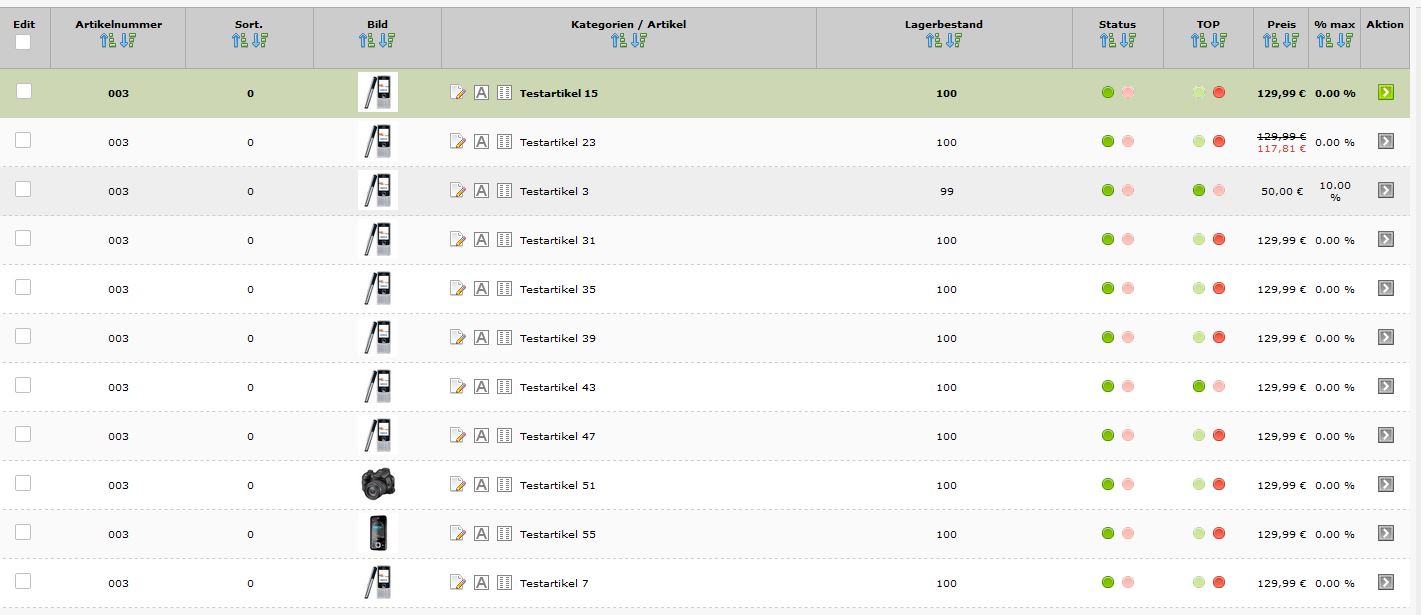Open the Aktion arrow in Testartikel 7 row
The height and width of the screenshot is (615, 1421).
click(x=1385, y=583)
